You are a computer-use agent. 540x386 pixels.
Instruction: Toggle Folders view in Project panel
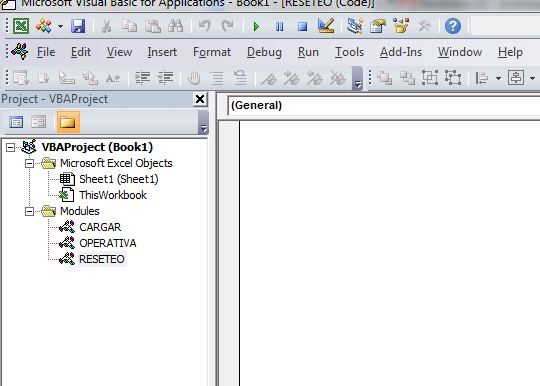[x=68, y=122]
